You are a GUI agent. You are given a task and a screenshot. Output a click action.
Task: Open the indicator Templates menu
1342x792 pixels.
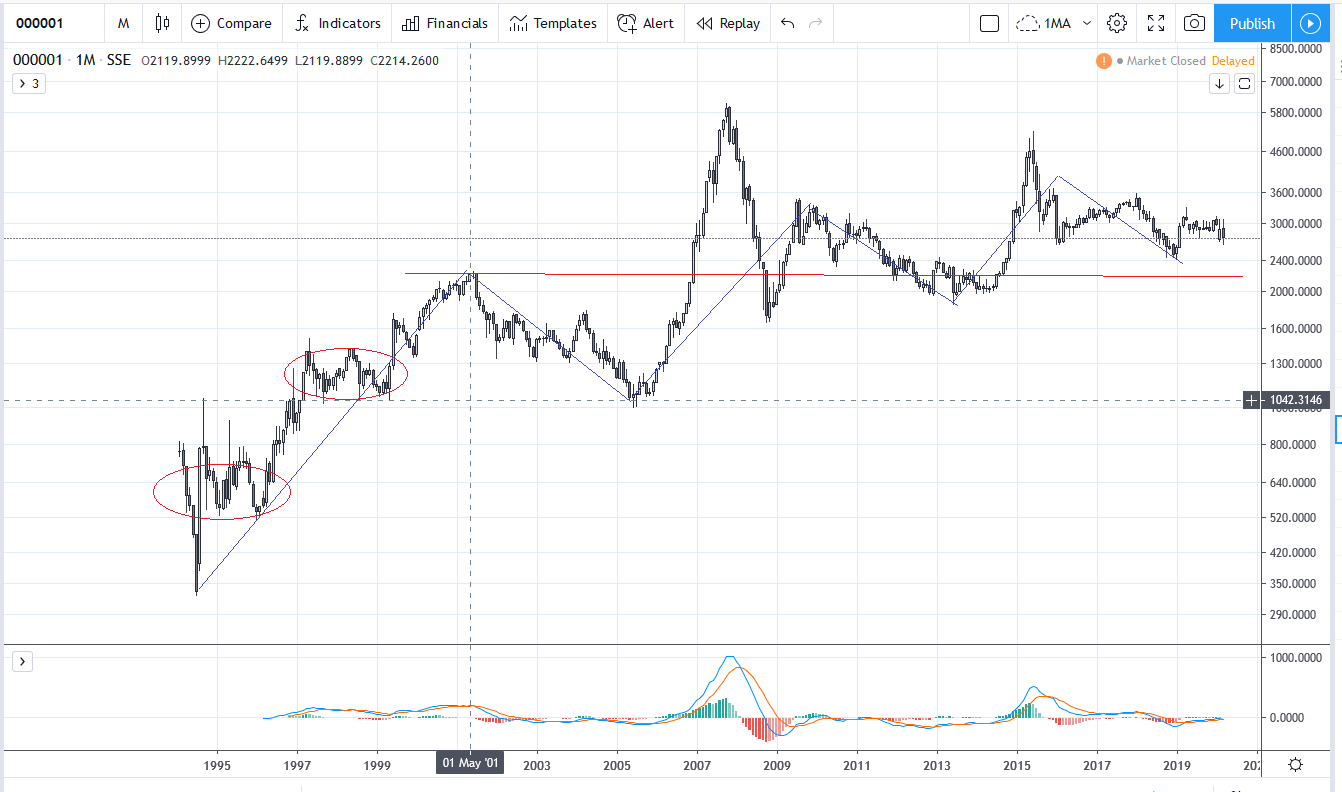click(517, 23)
